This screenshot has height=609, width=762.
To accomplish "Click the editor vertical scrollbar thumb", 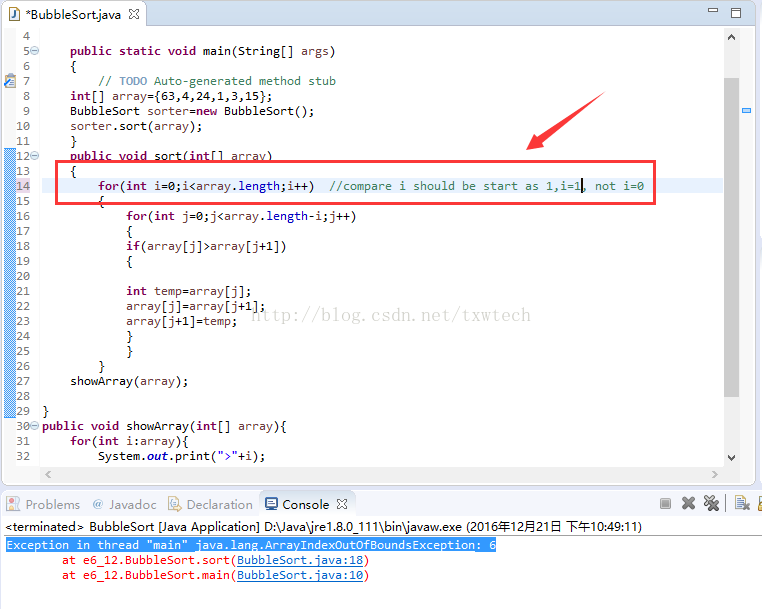I will (731, 237).
